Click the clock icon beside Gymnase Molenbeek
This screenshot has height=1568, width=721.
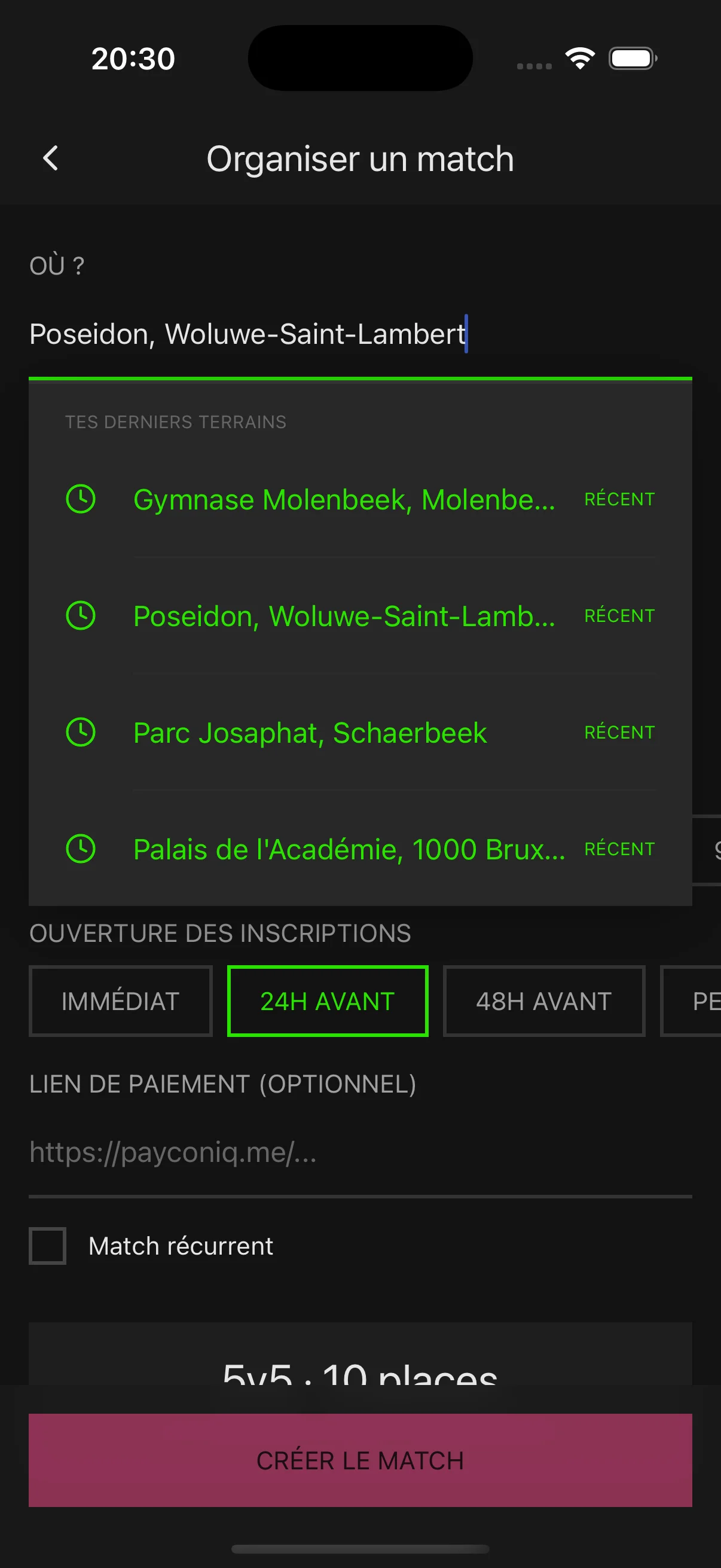[81, 499]
